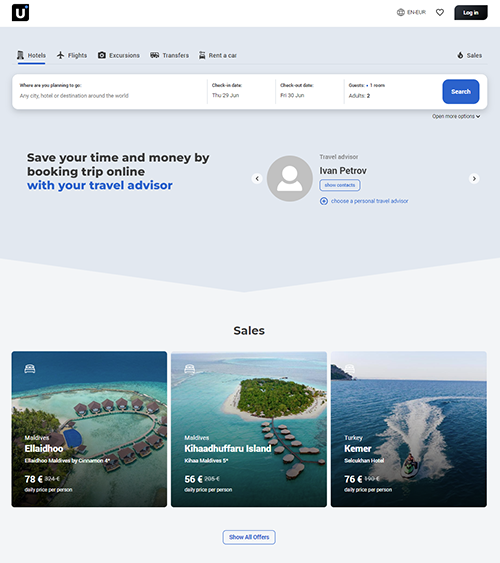Viewport: 500px width, 563px height.
Task: Go to the next travel advisor arrow
Action: tap(474, 178)
